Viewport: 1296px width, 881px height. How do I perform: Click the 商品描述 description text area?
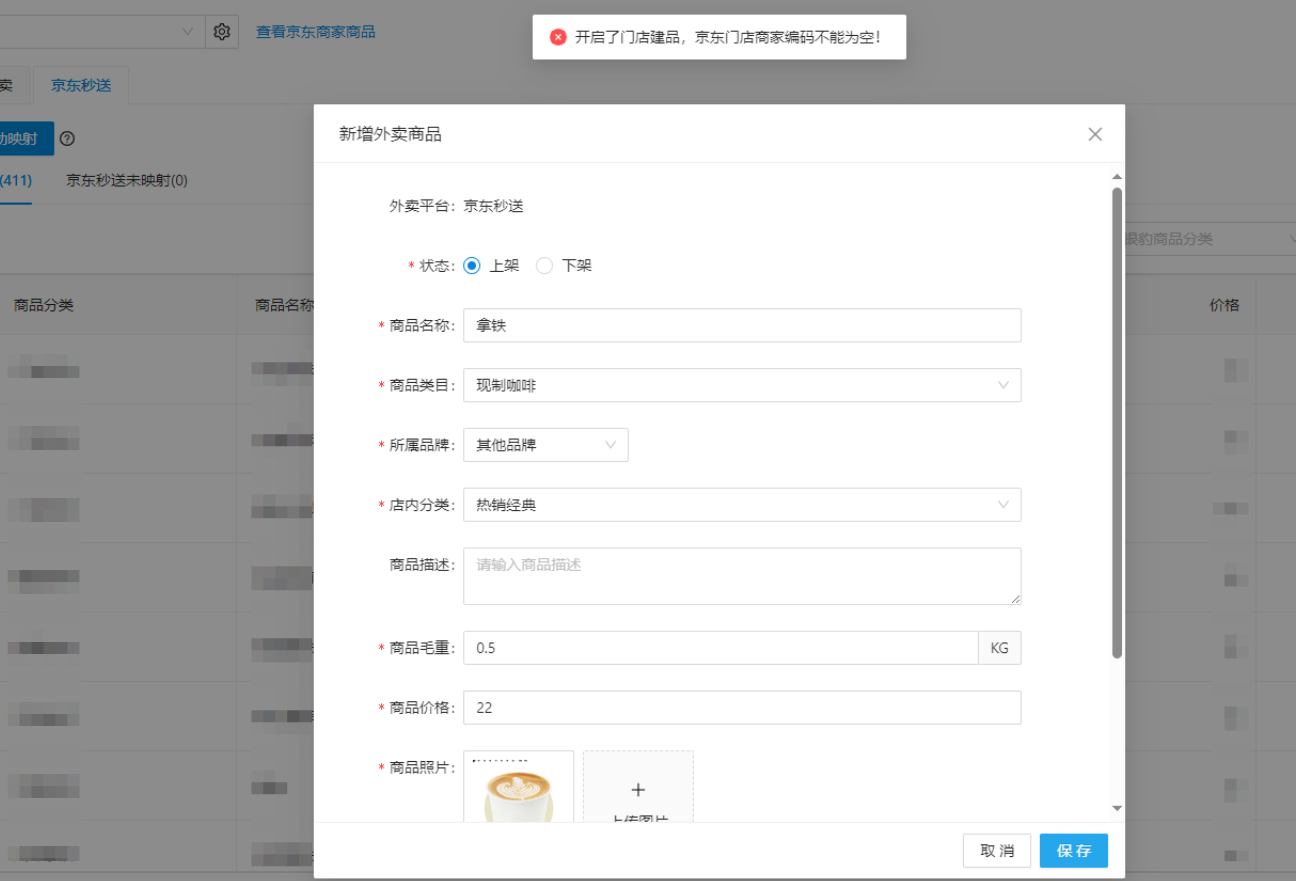(742, 576)
